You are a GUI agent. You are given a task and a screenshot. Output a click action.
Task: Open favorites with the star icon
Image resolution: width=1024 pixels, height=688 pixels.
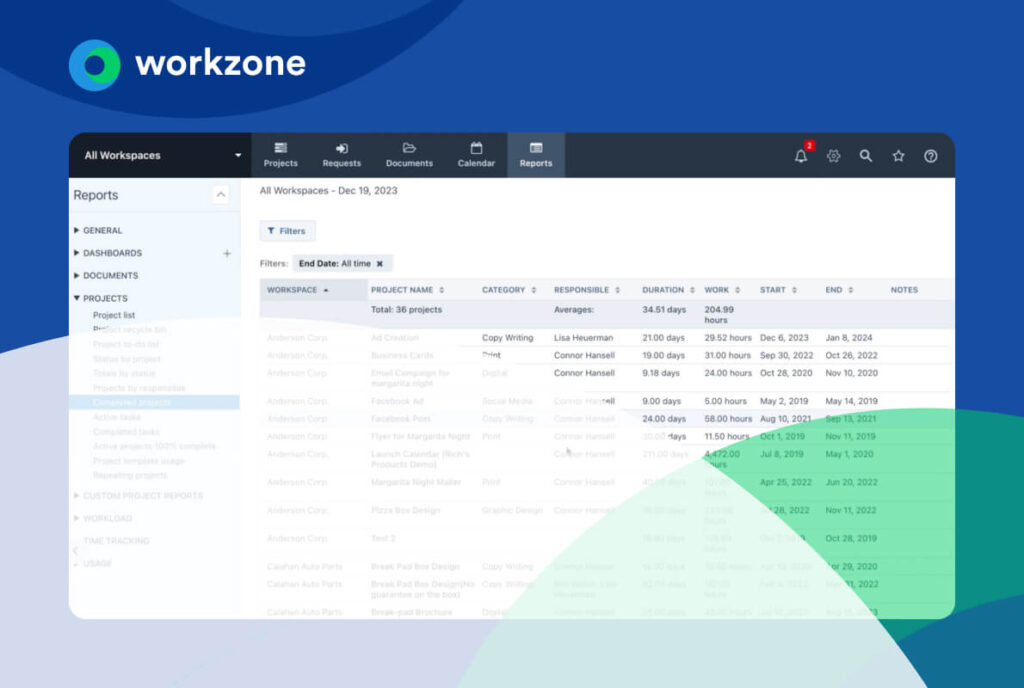899,156
